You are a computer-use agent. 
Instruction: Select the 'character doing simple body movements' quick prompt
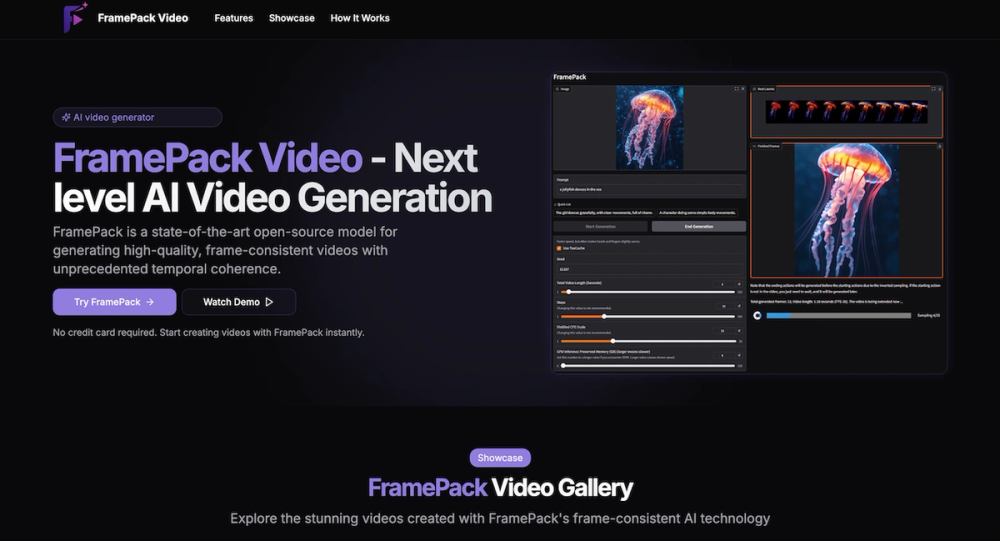pyautogui.click(x=698, y=212)
